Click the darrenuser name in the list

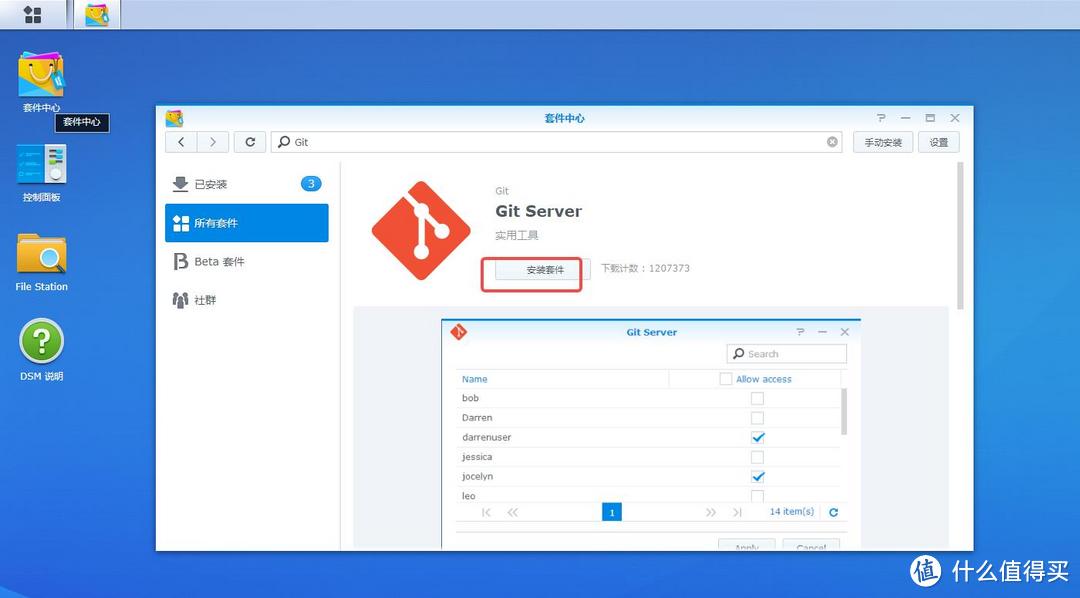coord(486,437)
